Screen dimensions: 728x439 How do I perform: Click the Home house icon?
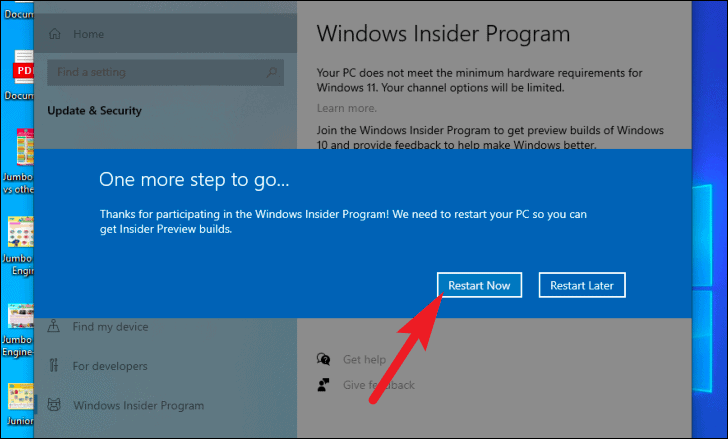[55, 34]
